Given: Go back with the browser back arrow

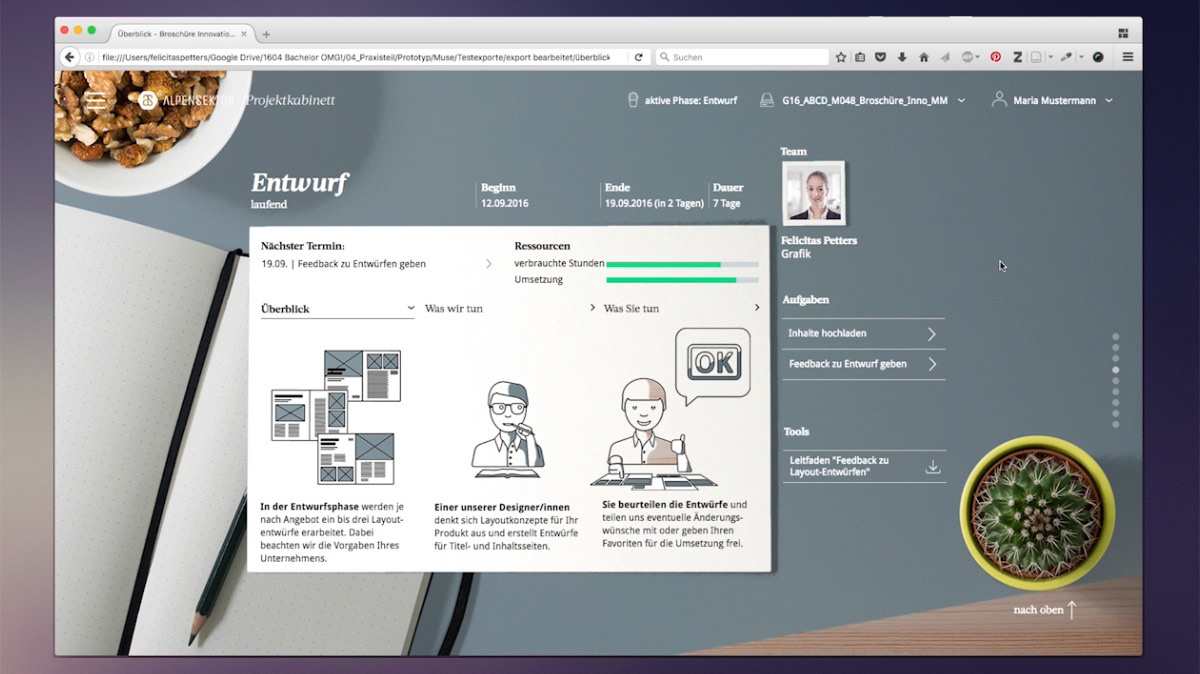Looking at the screenshot, I should pos(70,57).
